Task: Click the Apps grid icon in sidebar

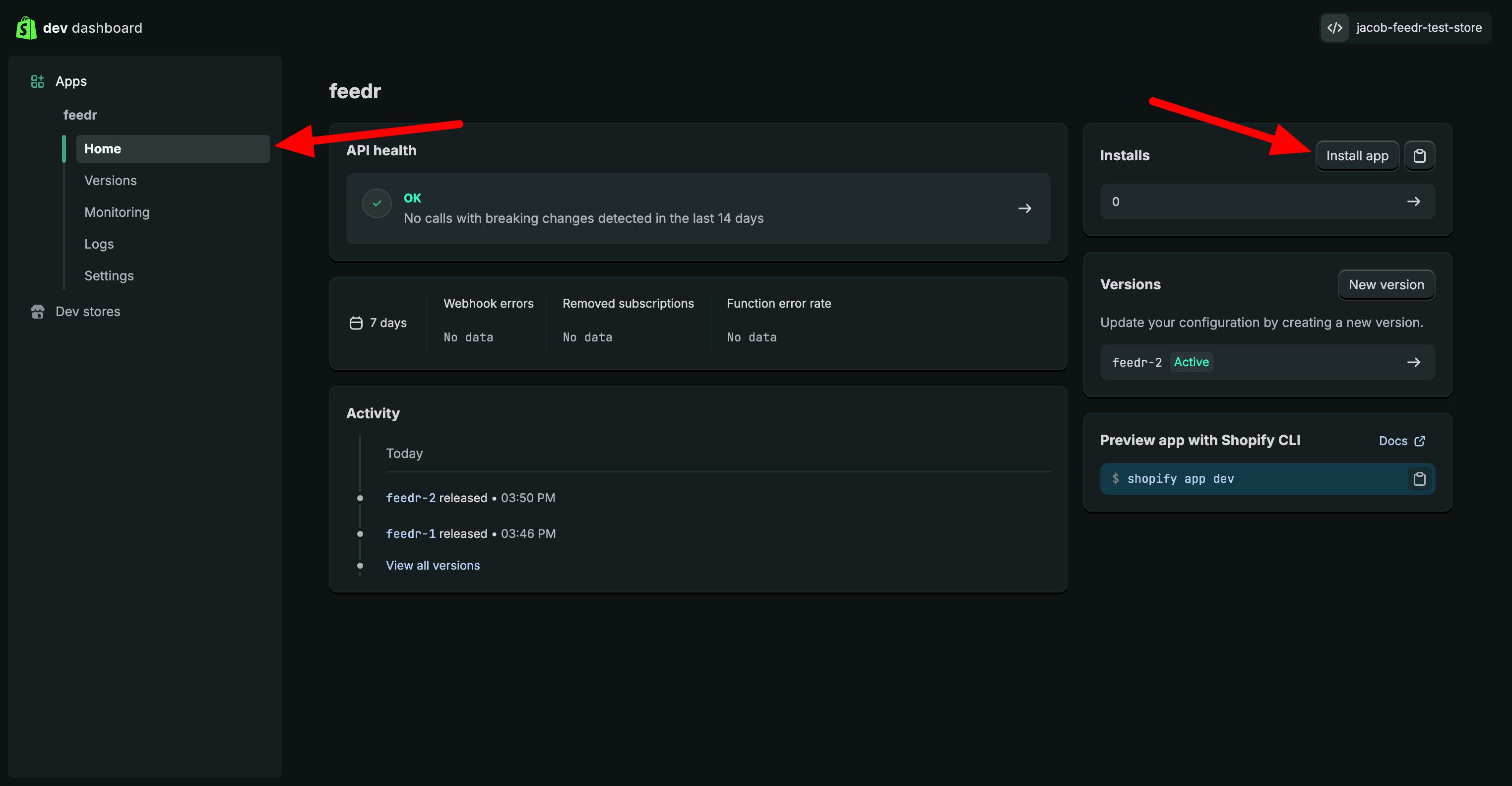Action: (x=38, y=81)
